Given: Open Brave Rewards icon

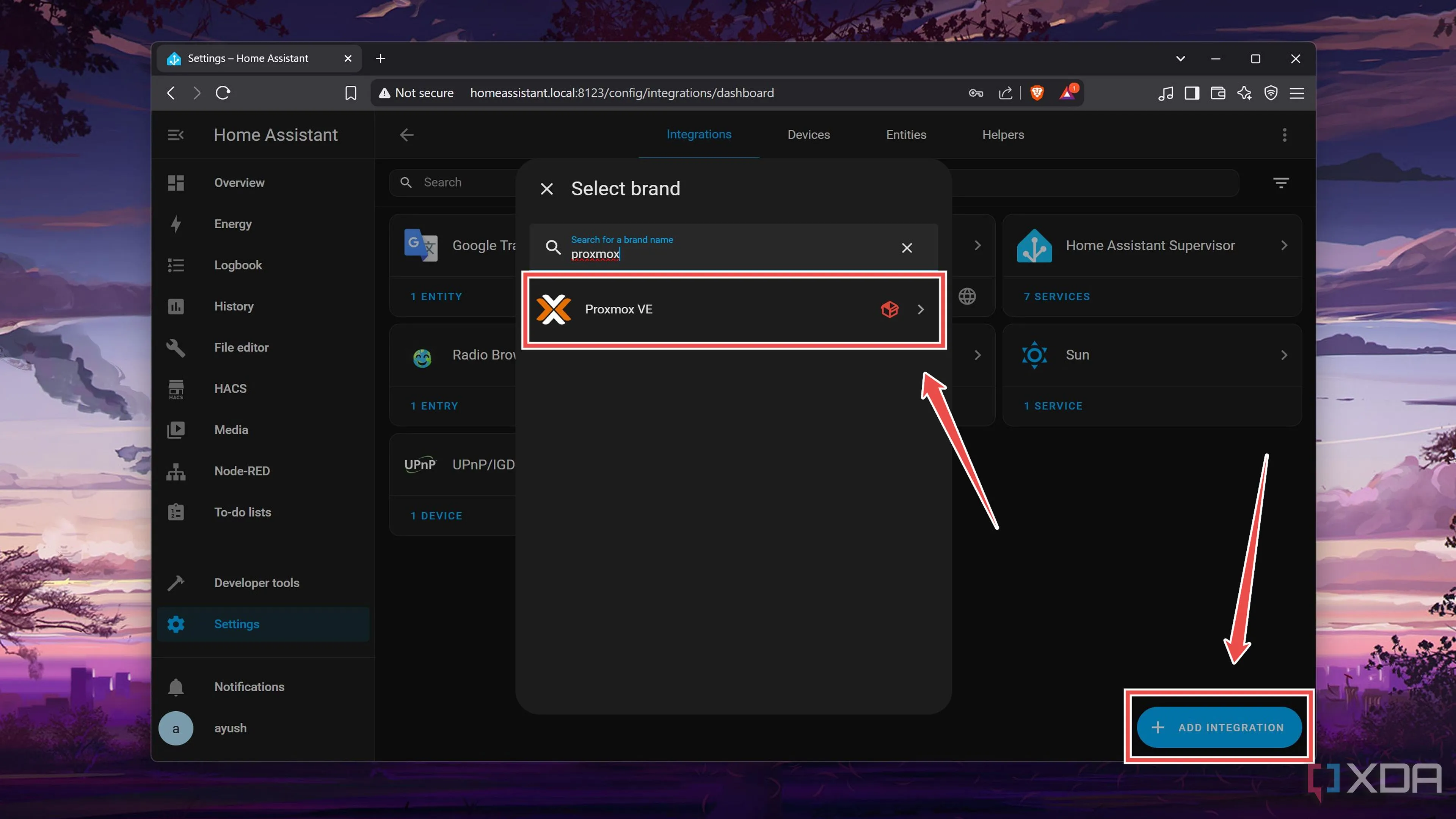Looking at the screenshot, I should (x=1068, y=92).
